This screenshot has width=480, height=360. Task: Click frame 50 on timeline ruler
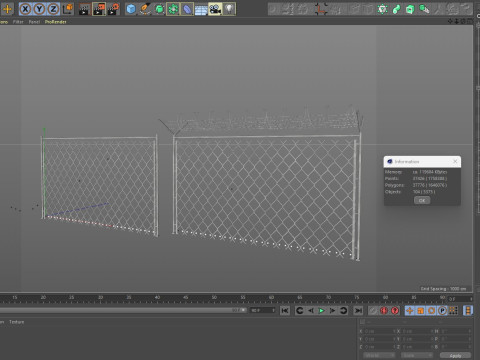[214, 298]
